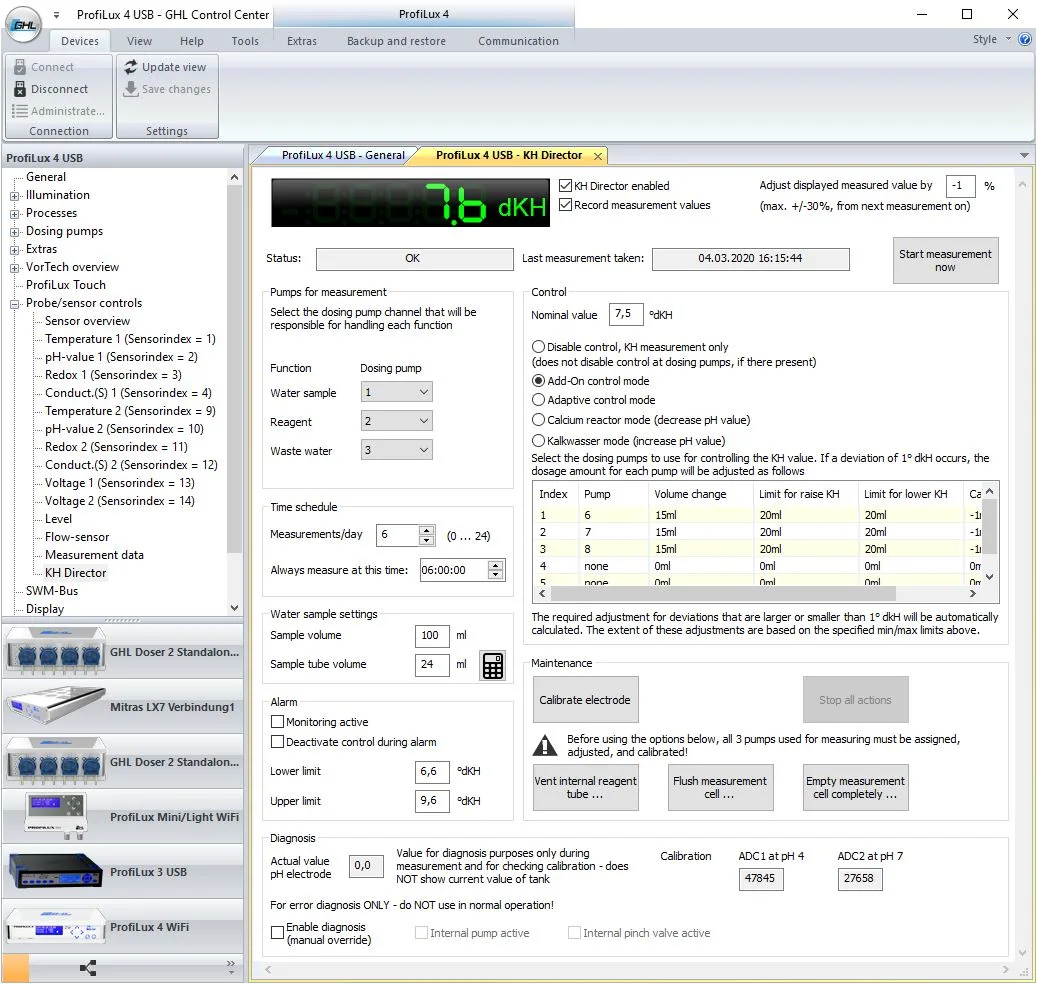Screen dimensions: 1037x984
Task: Enable Monitoring active checkbox
Action: [278, 721]
